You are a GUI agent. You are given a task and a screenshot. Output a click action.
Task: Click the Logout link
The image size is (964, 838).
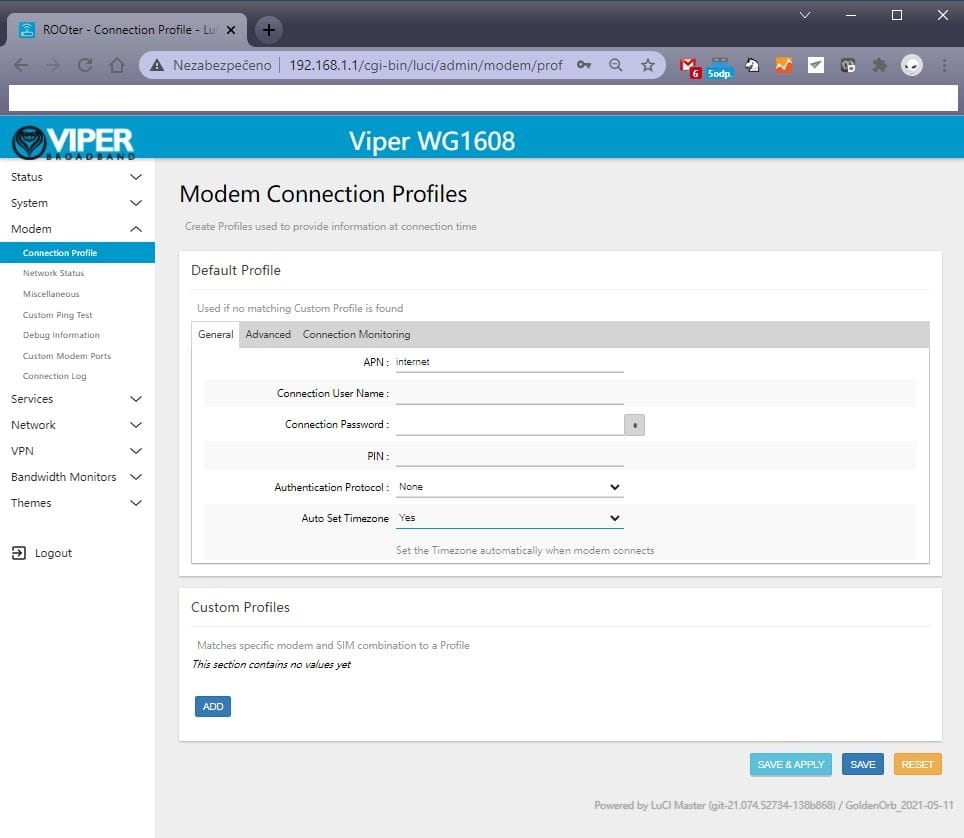[x=53, y=553]
